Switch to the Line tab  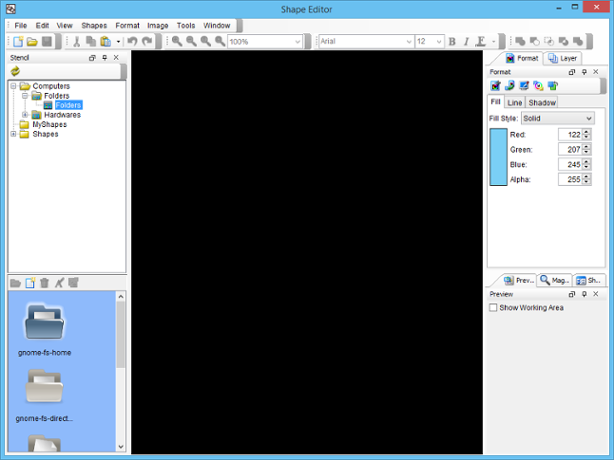(x=515, y=103)
